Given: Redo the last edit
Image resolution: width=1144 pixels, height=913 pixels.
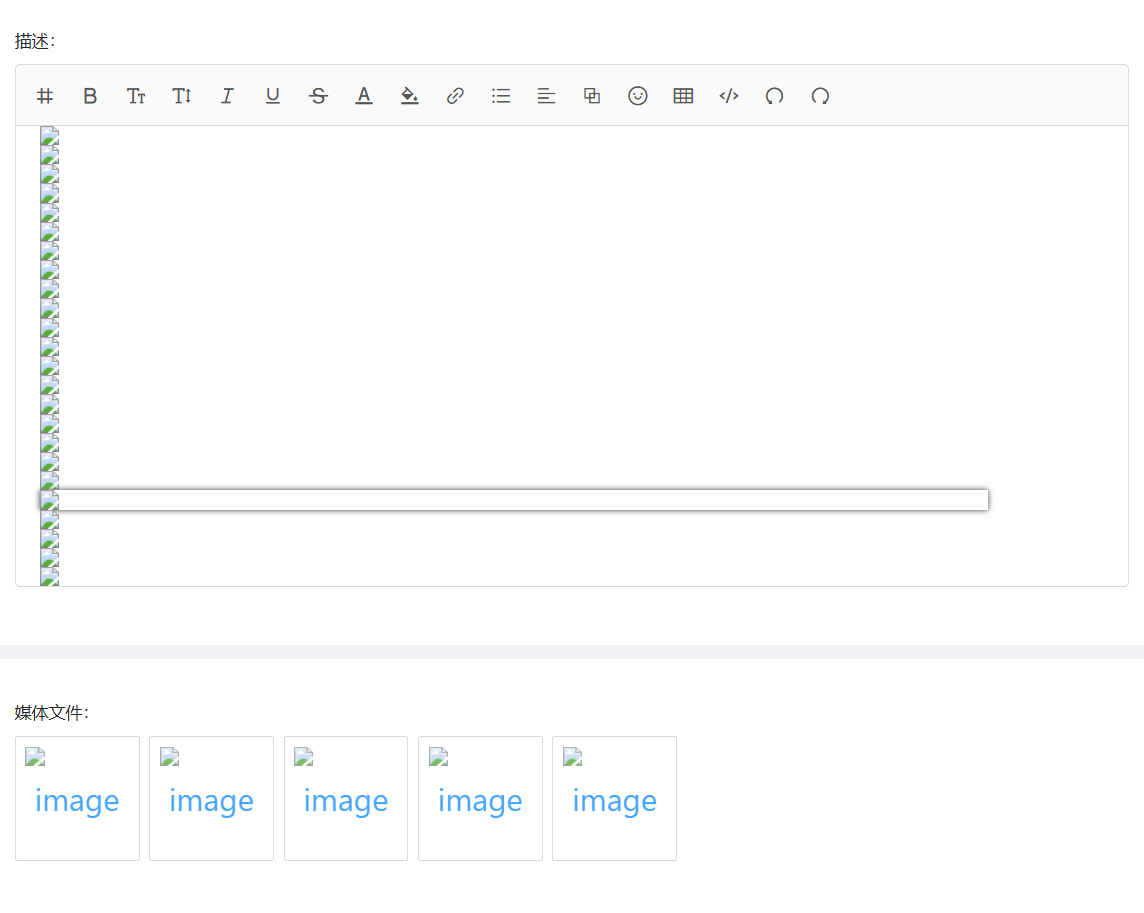Looking at the screenshot, I should [820, 96].
